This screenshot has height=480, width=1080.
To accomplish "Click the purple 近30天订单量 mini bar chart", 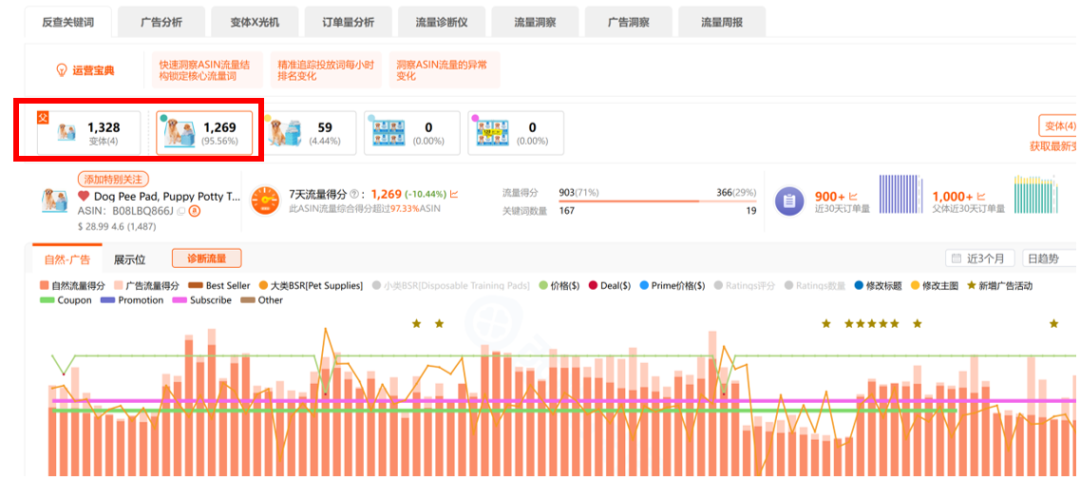I will (901, 196).
